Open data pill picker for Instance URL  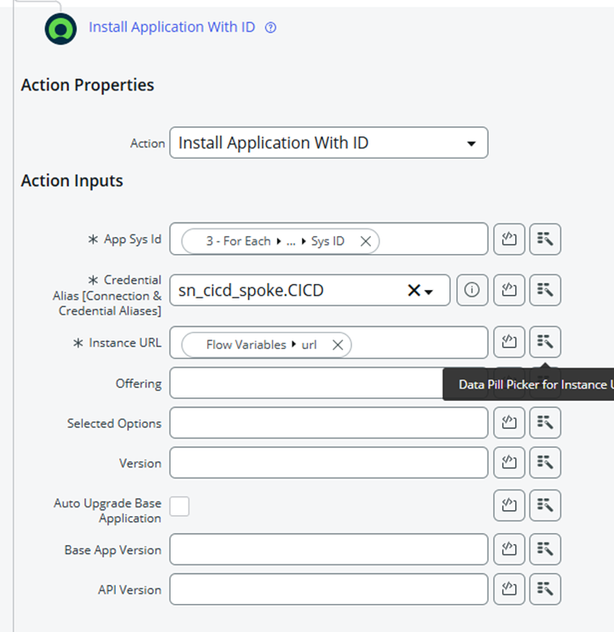pos(545,342)
